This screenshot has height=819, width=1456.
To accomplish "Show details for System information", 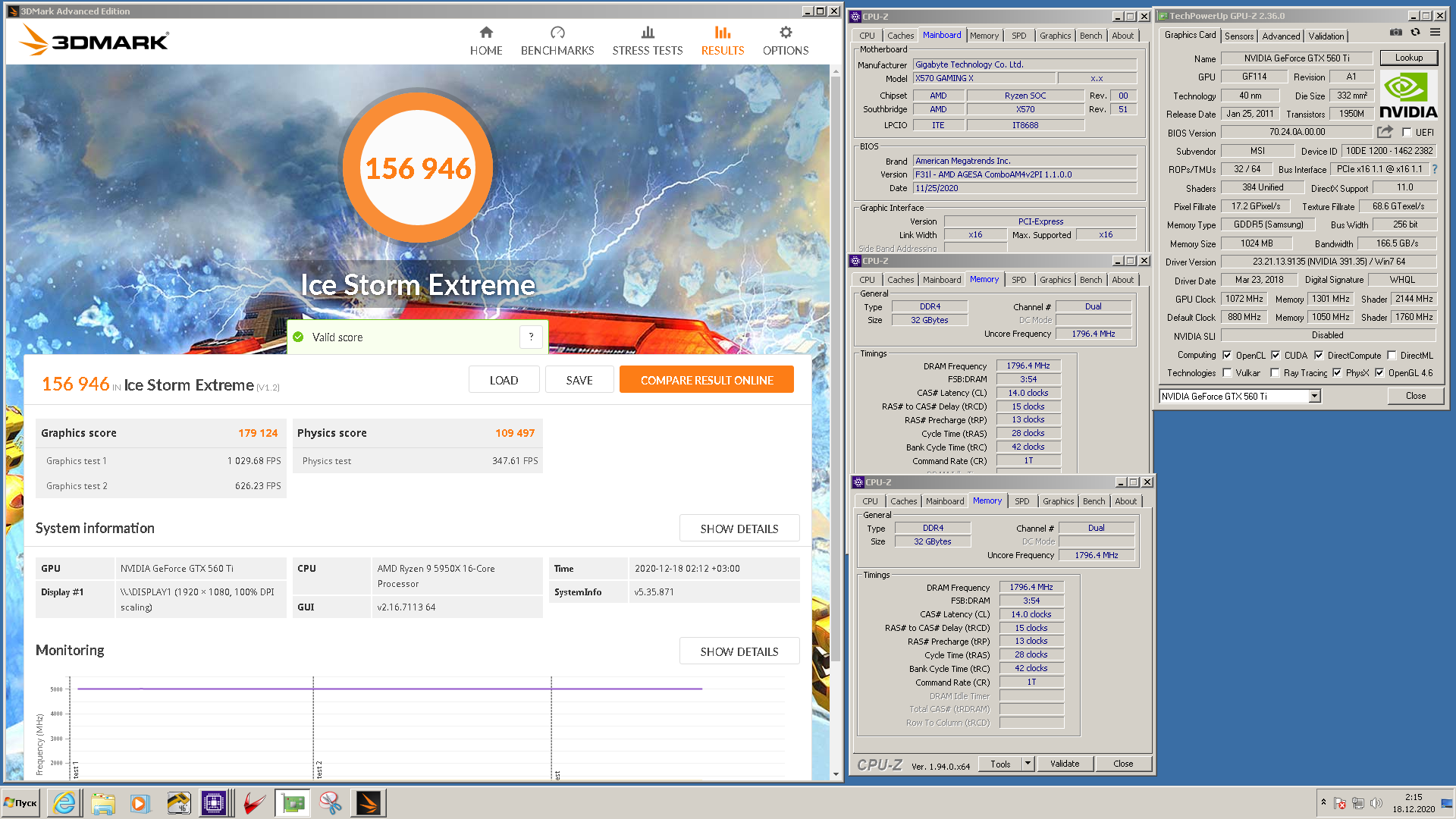I will click(x=739, y=529).
